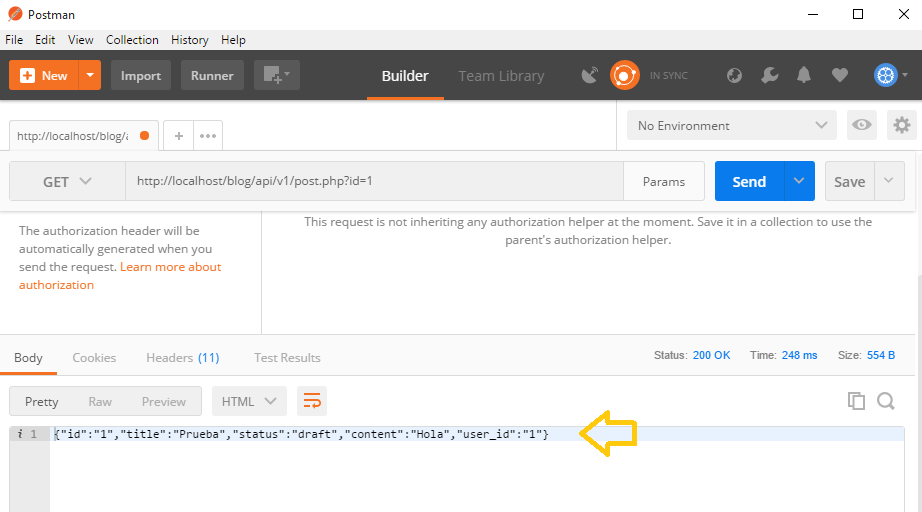Open the History menu
The image size is (922, 512).
189,40
